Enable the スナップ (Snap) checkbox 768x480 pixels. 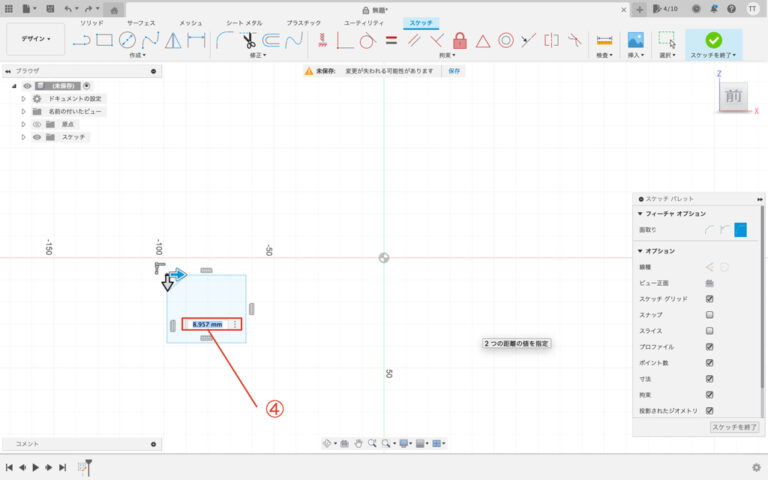click(x=709, y=314)
